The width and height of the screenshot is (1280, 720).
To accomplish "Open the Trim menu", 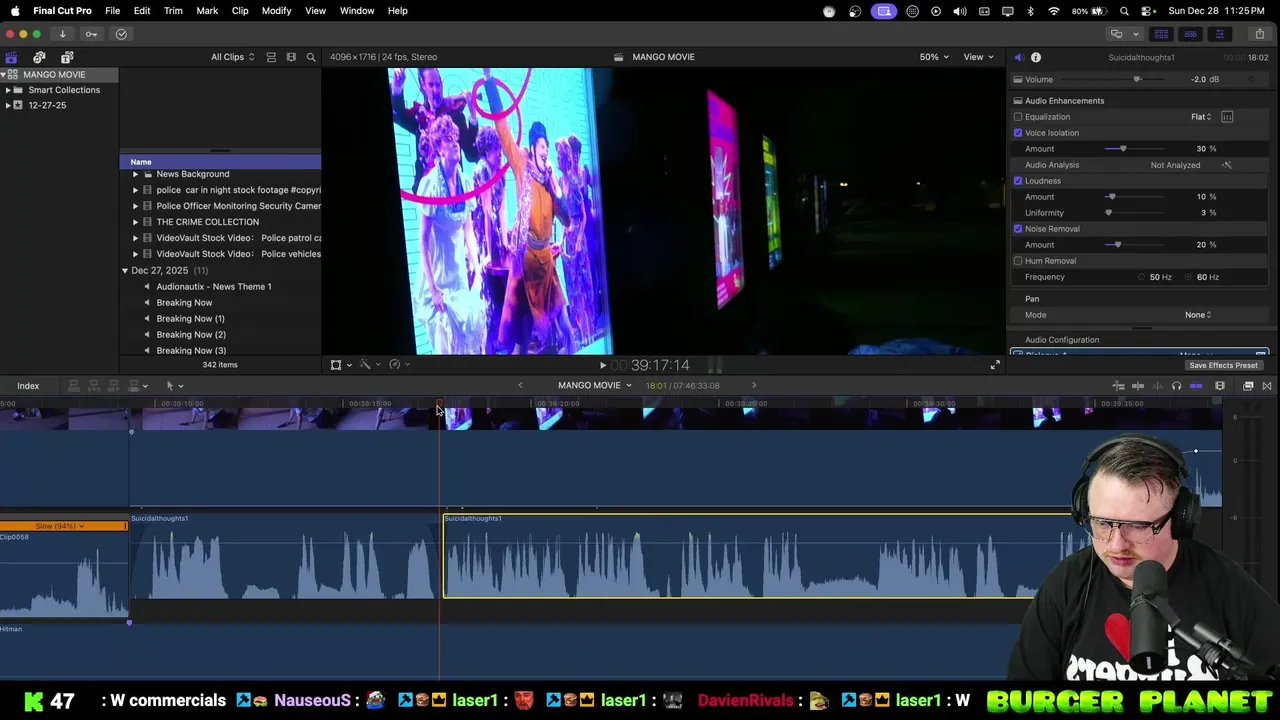I will tap(173, 11).
